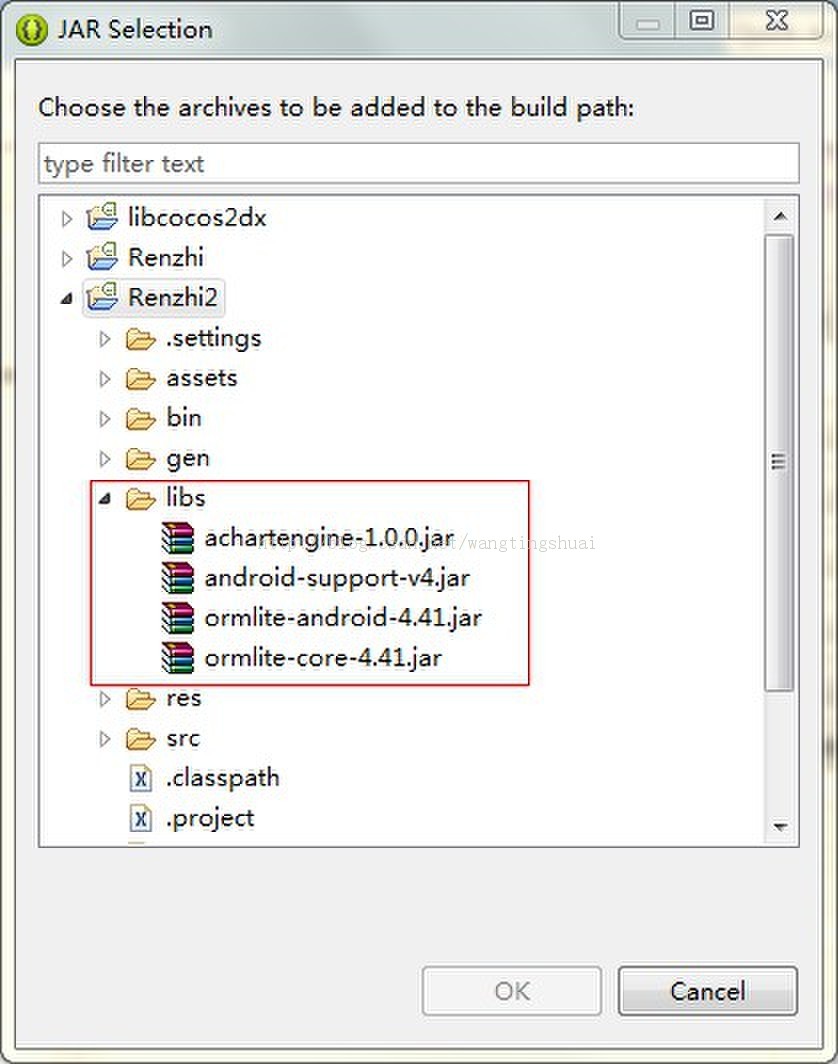
Task: Select the bin folder label
Action: tap(184, 417)
